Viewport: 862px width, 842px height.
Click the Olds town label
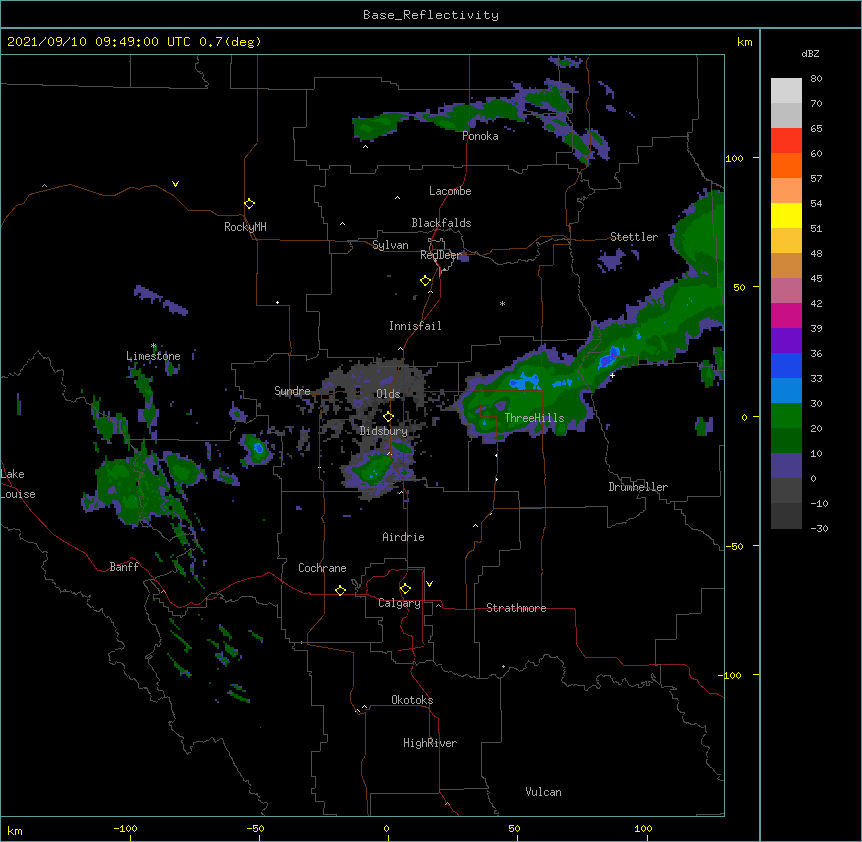pos(388,394)
